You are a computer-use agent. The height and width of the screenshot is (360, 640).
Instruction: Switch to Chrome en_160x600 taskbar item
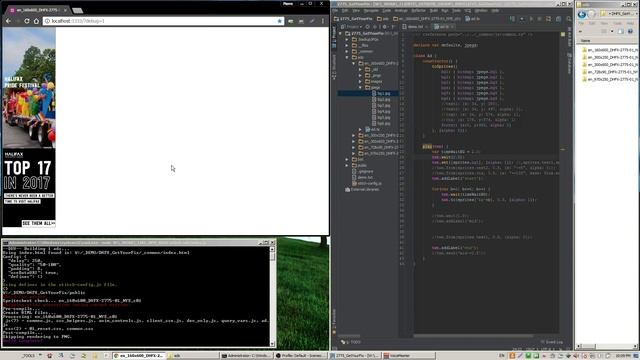click(139, 356)
